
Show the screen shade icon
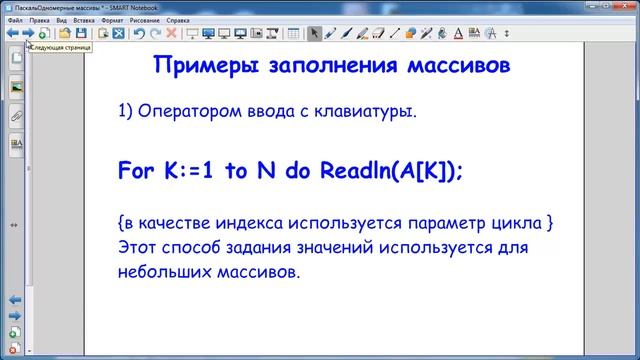[192, 33]
